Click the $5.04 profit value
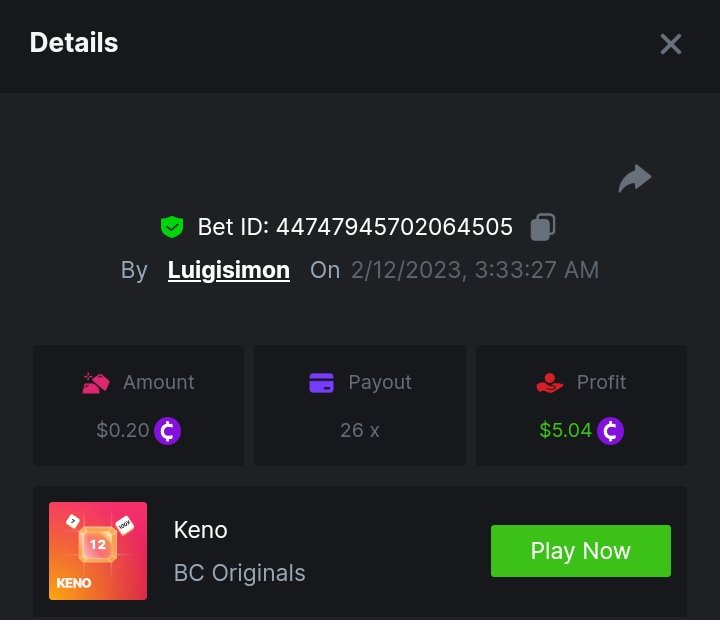The image size is (720, 620). click(566, 431)
